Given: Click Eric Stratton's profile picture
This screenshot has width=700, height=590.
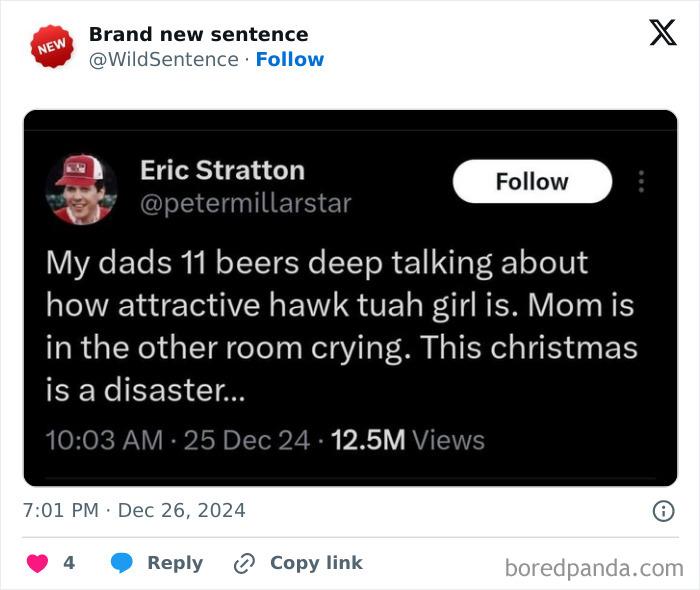Looking at the screenshot, I should (83, 188).
